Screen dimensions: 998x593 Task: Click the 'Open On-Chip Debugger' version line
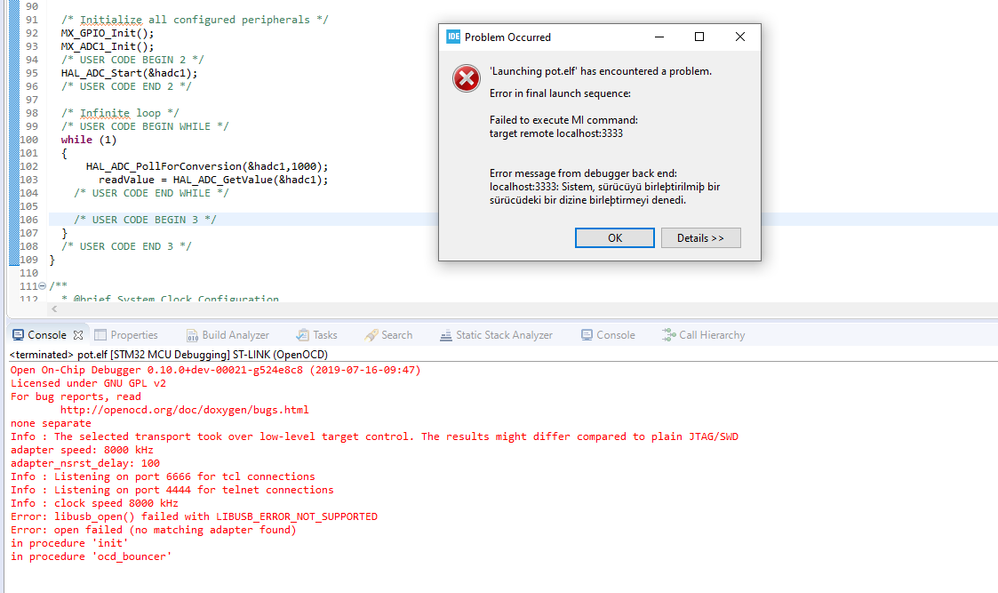click(x=215, y=370)
